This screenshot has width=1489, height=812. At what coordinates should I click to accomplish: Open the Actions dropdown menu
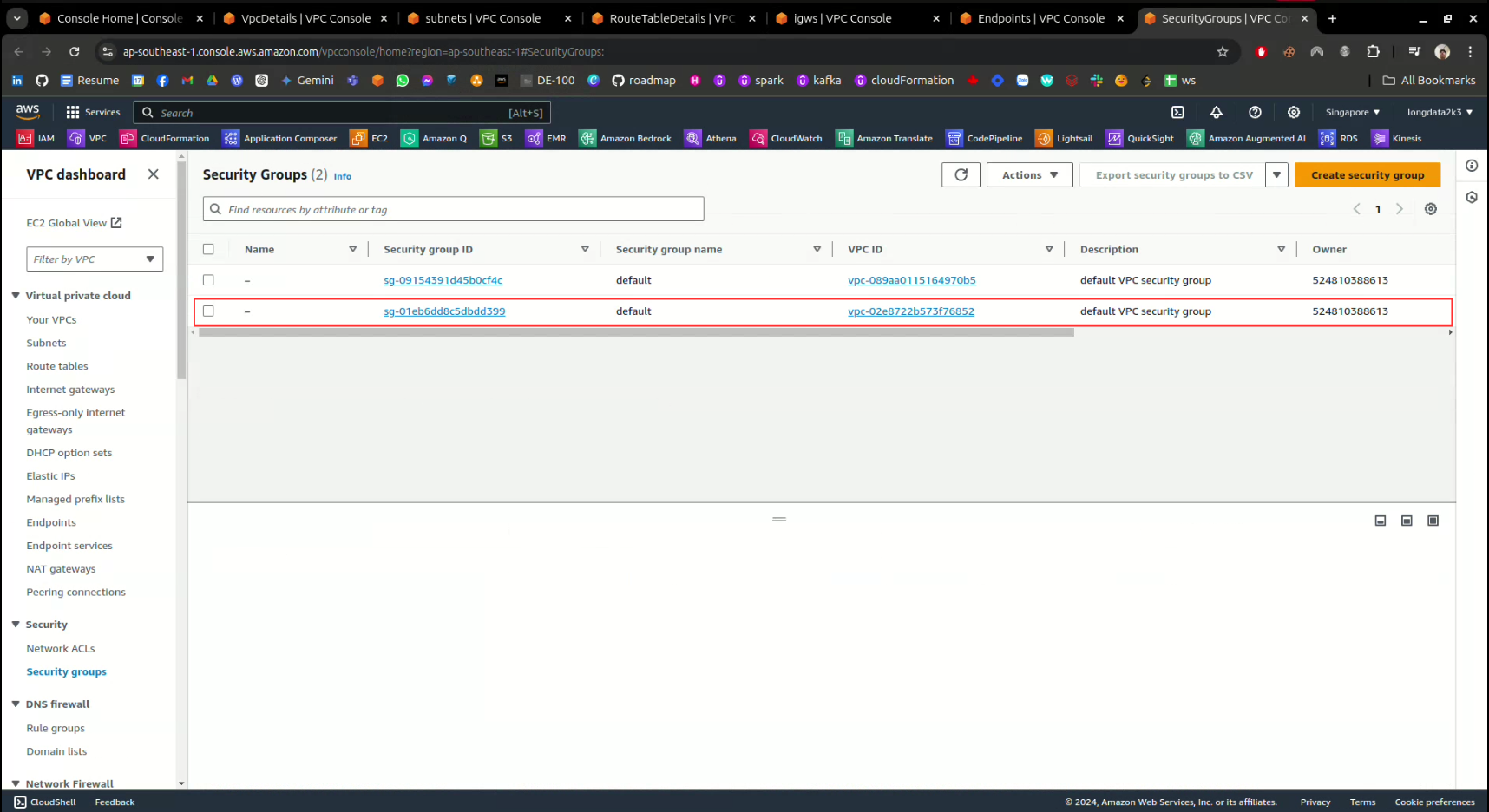[x=1029, y=175]
